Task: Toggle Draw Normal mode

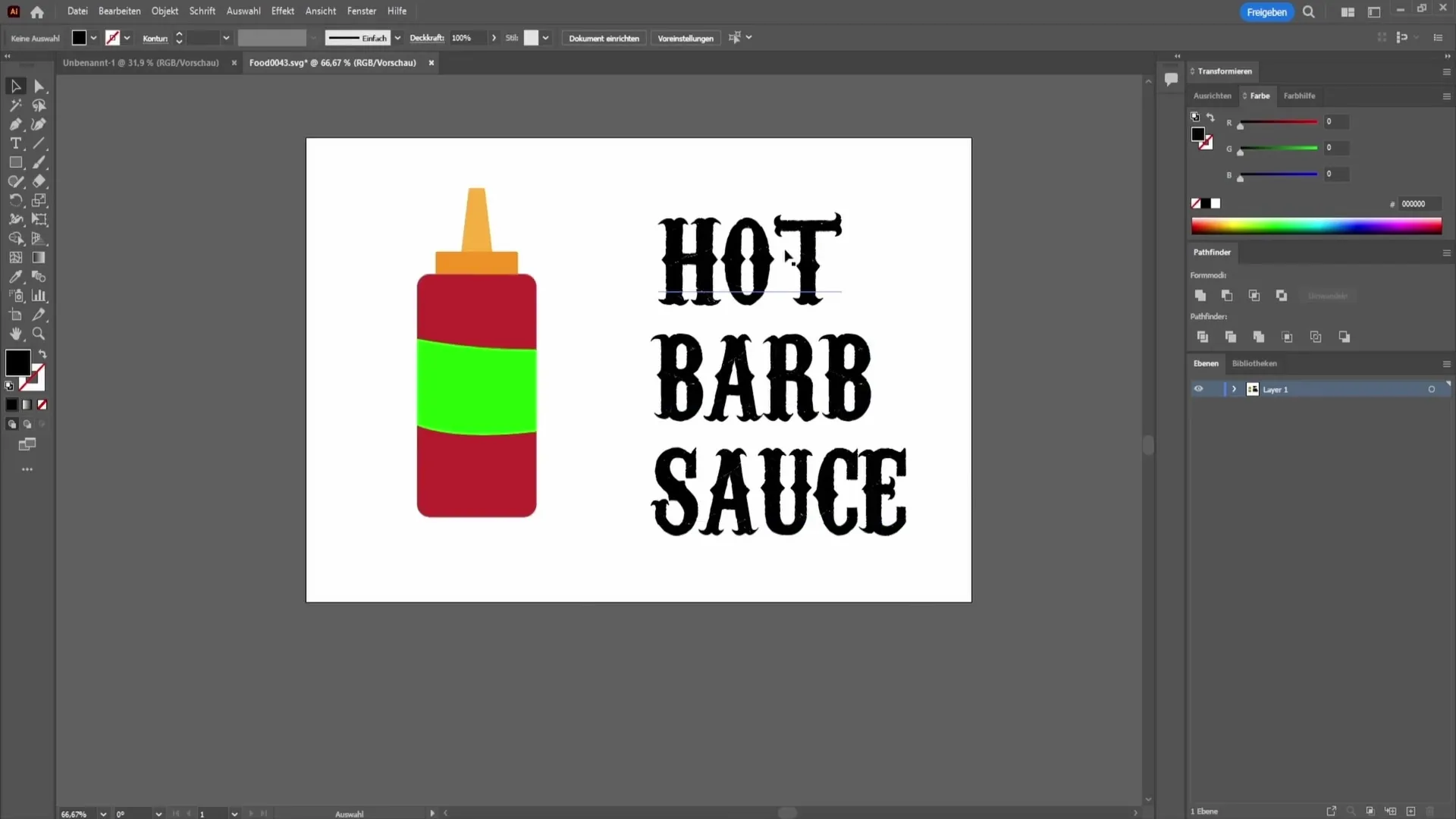Action: (x=11, y=425)
